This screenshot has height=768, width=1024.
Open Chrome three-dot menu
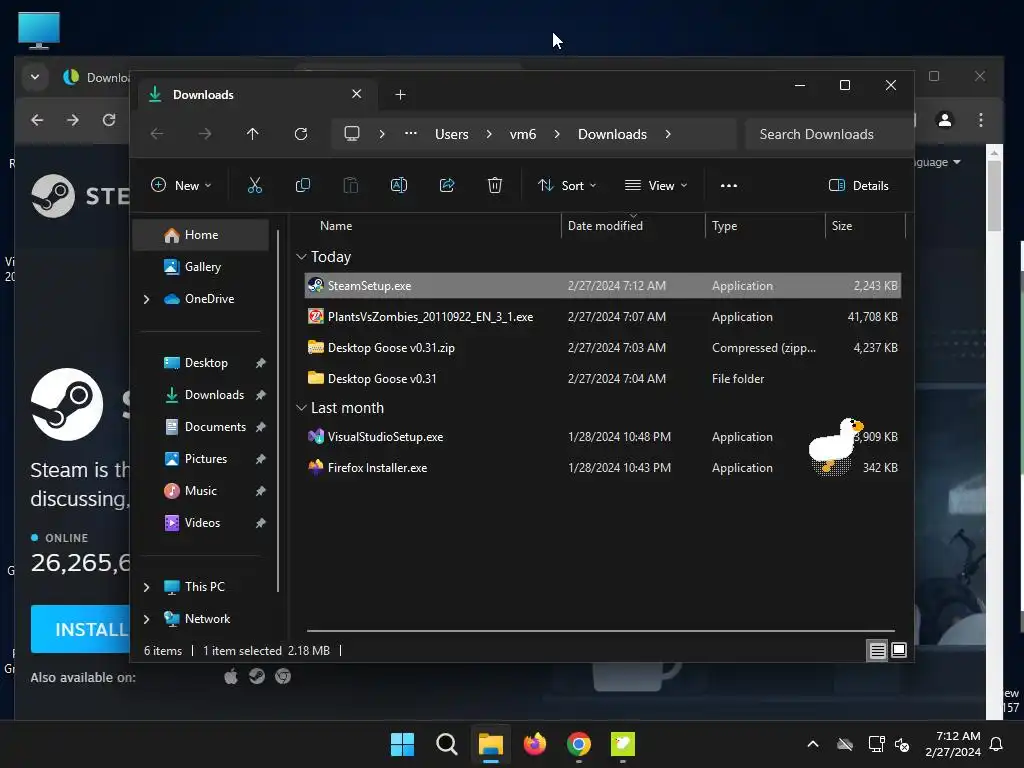click(x=981, y=120)
